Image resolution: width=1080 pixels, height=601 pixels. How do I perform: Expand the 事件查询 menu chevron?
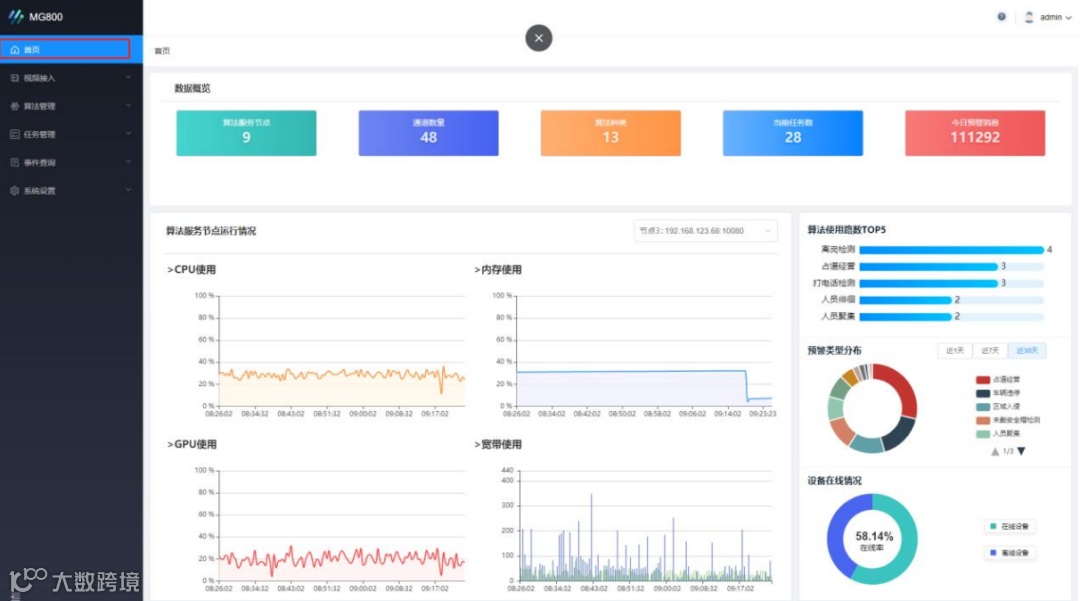(128, 162)
